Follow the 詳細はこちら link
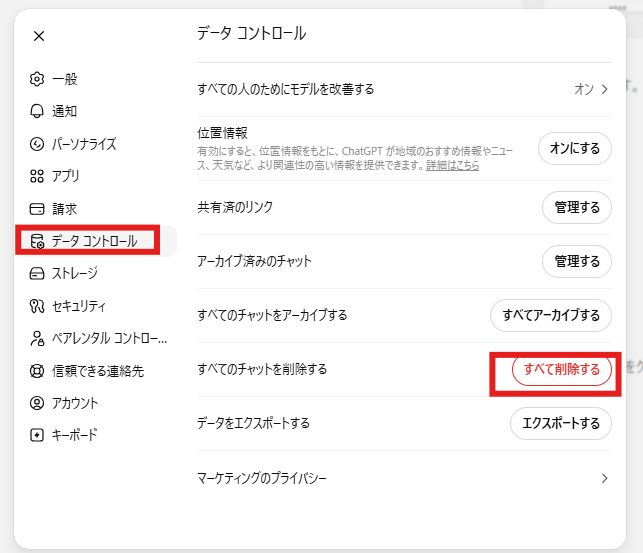The height and width of the screenshot is (553, 643). pyautogui.click(x=452, y=166)
